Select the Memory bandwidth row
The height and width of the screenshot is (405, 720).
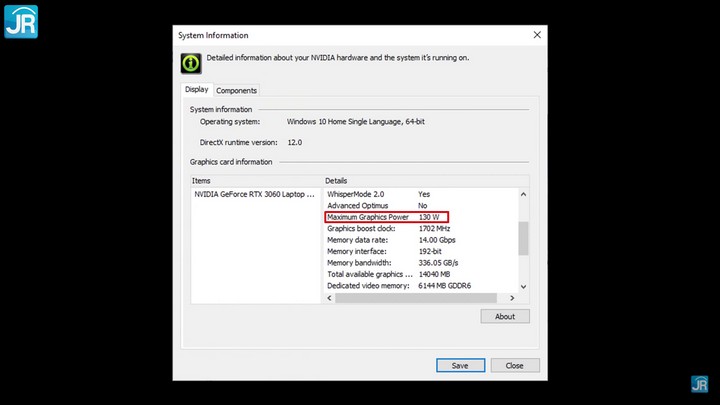[421, 263]
